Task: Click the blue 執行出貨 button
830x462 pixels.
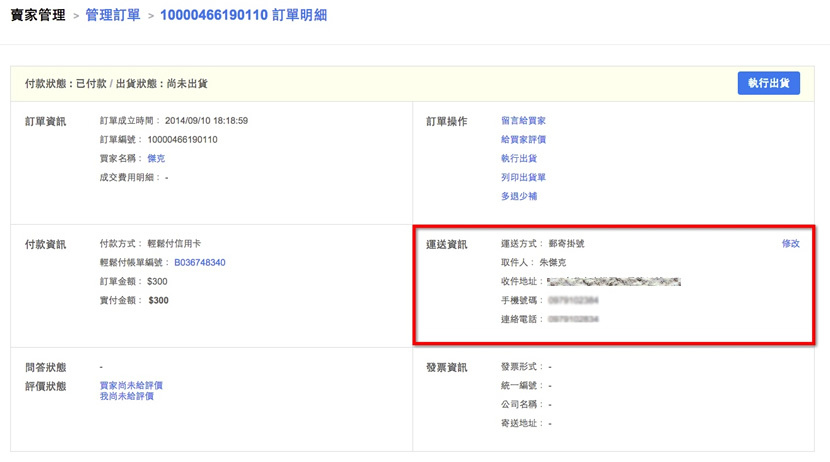Action: 768,83
